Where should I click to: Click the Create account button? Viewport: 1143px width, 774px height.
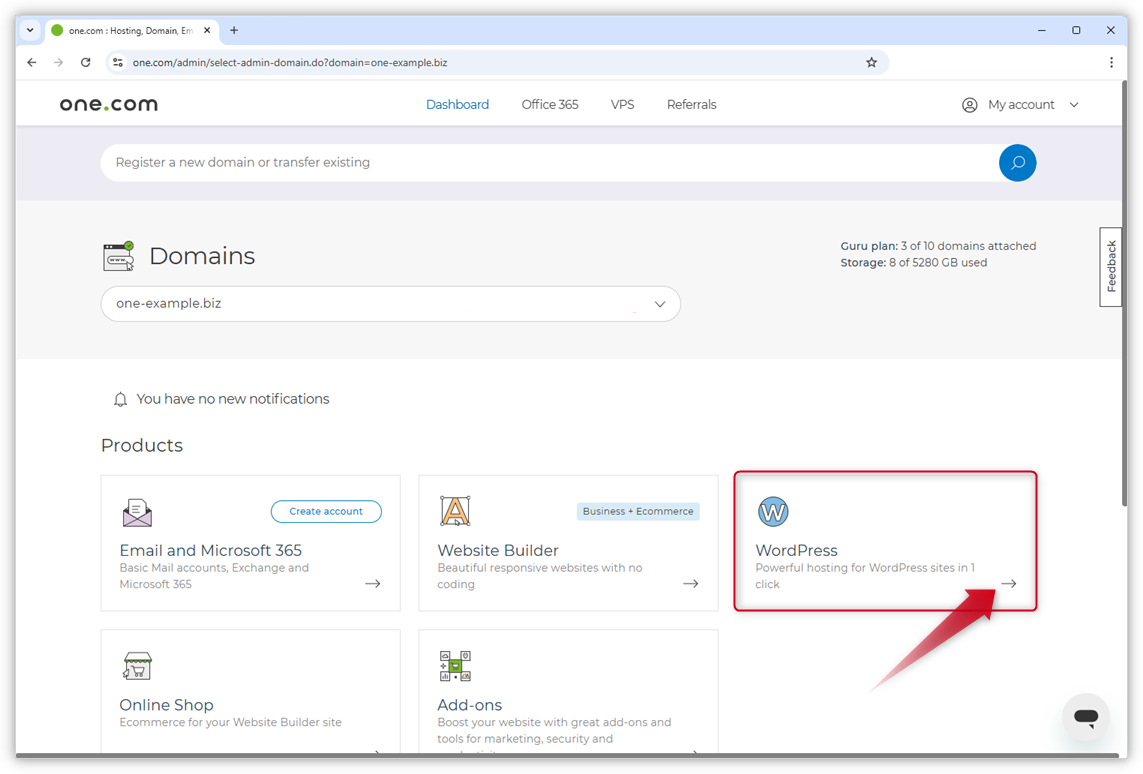point(326,511)
